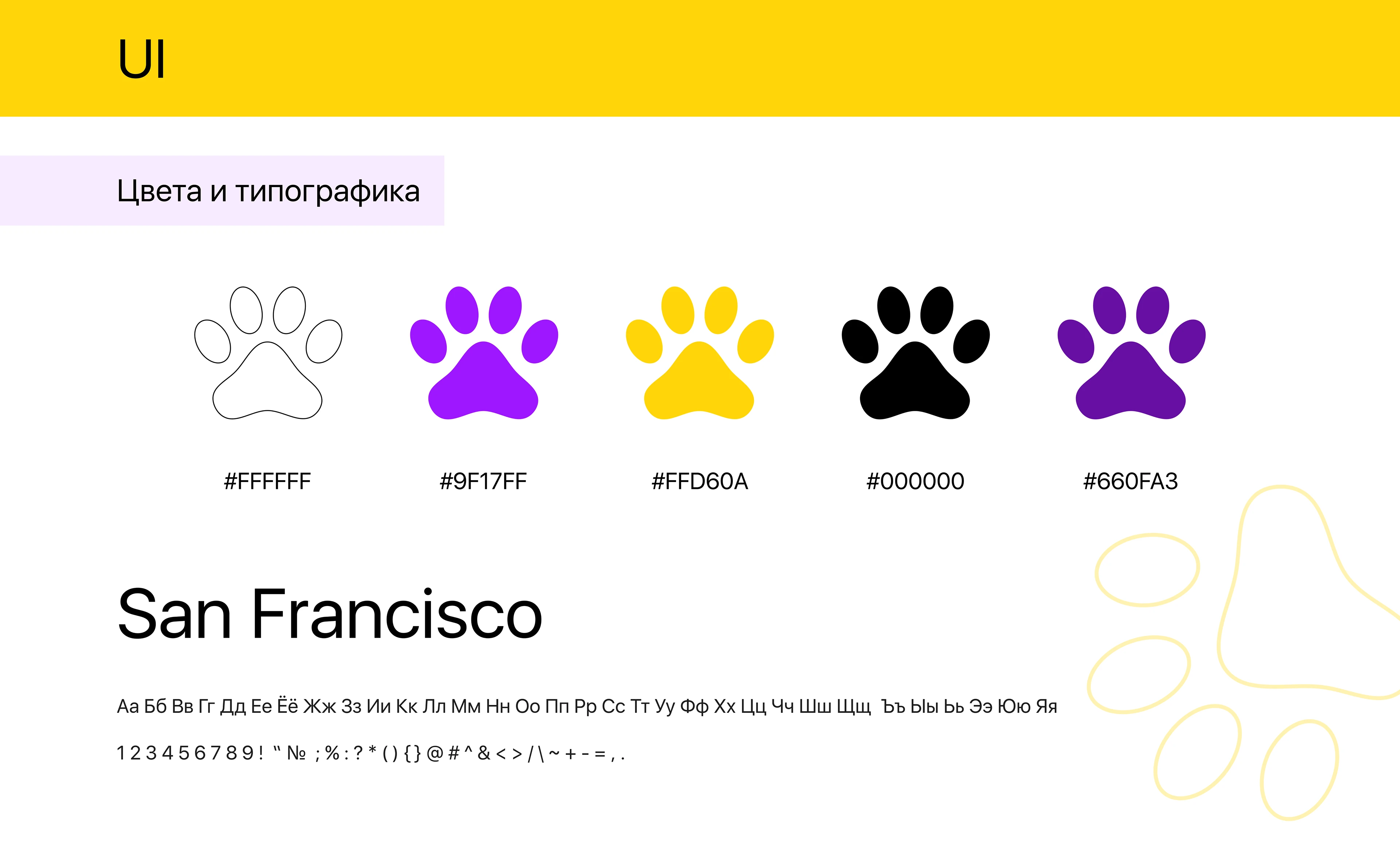Select the #9F17FF hex code text

tap(483, 481)
